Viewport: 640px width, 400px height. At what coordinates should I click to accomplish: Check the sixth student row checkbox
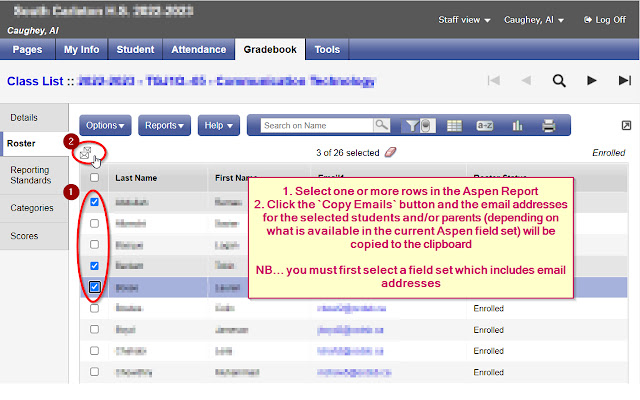(94, 308)
